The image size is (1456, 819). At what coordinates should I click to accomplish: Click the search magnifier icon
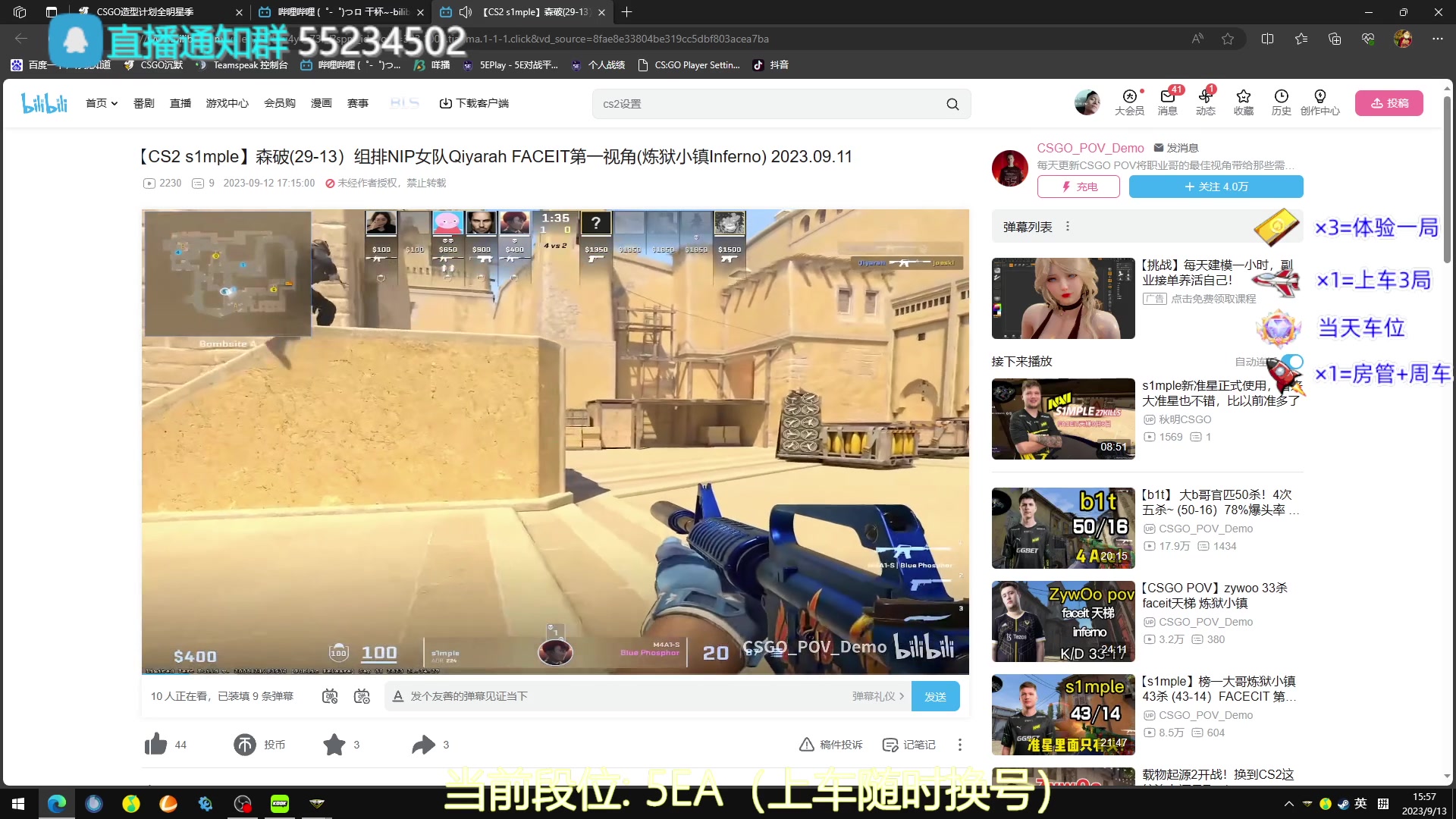pos(952,104)
